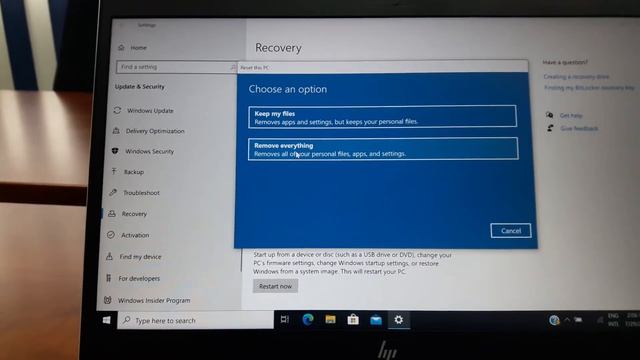Show hidden system tray icons chevron
640x360 pixels.
tap(567, 320)
